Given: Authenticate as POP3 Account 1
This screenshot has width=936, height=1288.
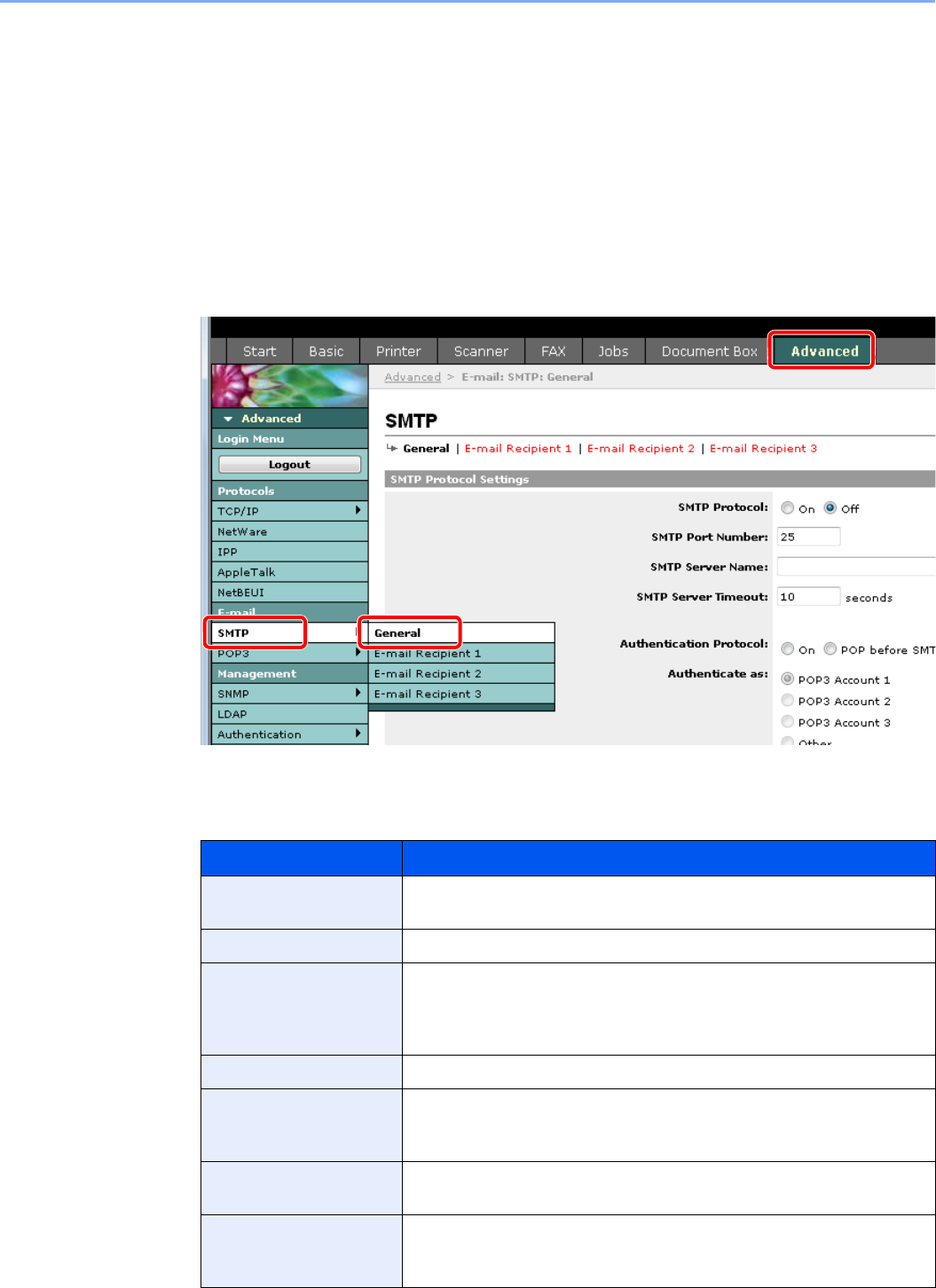Looking at the screenshot, I should coord(787,679).
